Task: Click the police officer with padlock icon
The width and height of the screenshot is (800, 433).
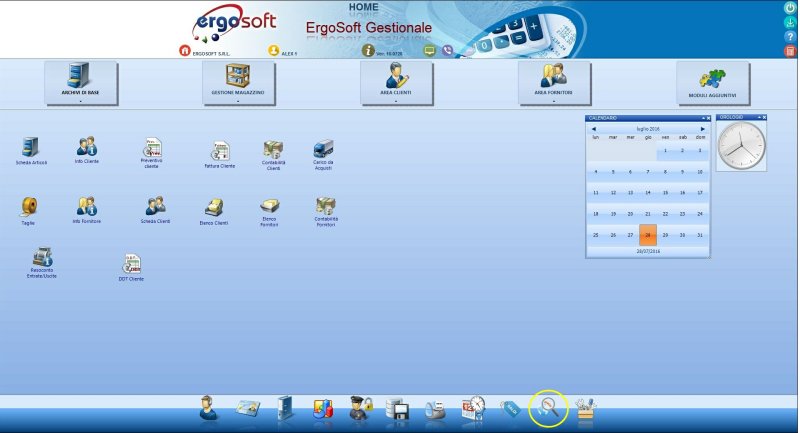Action: coord(361,408)
